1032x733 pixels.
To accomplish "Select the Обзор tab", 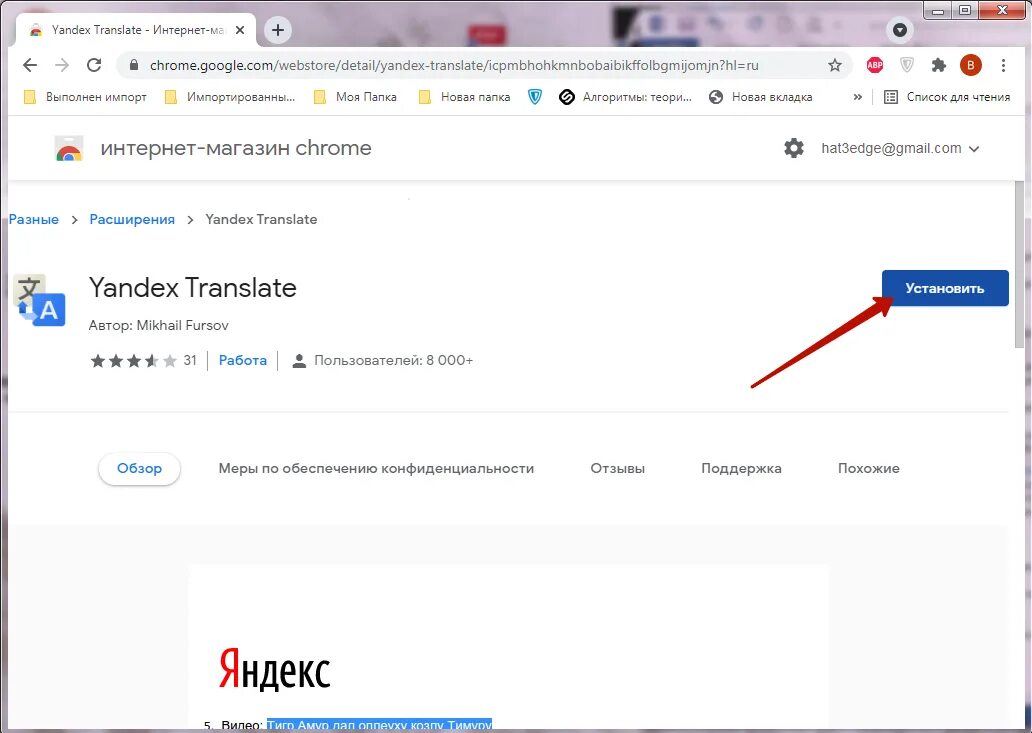I will pyautogui.click(x=140, y=468).
